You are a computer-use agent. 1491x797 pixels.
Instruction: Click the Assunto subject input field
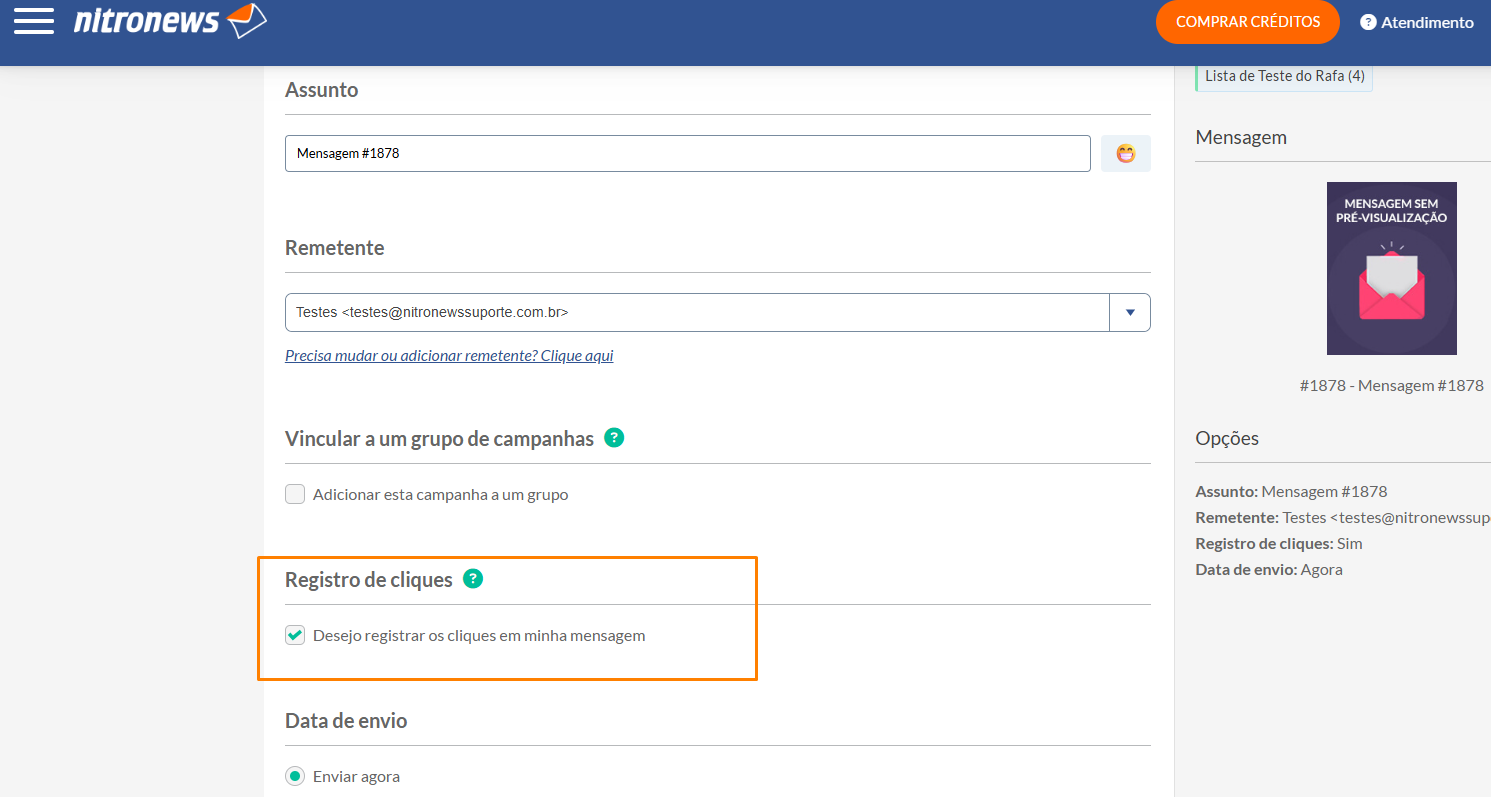687,154
